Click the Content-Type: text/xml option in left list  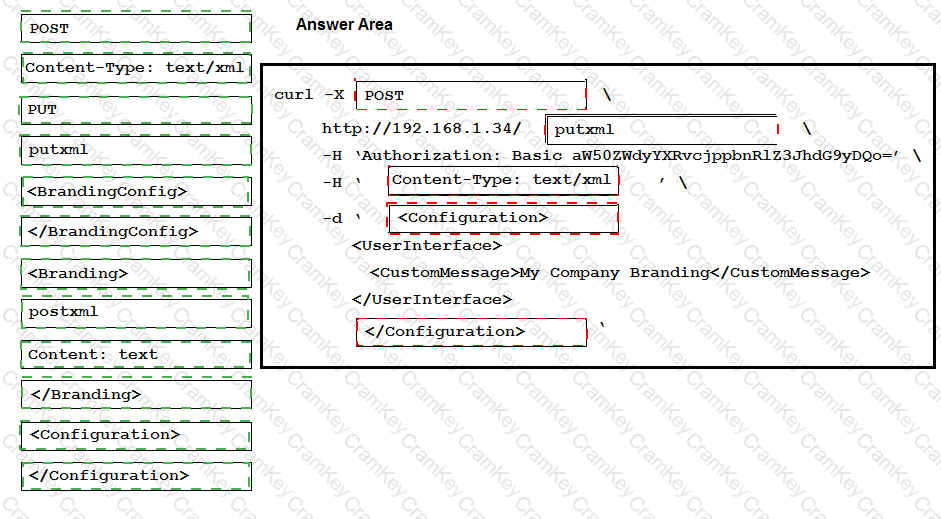[136, 68]
